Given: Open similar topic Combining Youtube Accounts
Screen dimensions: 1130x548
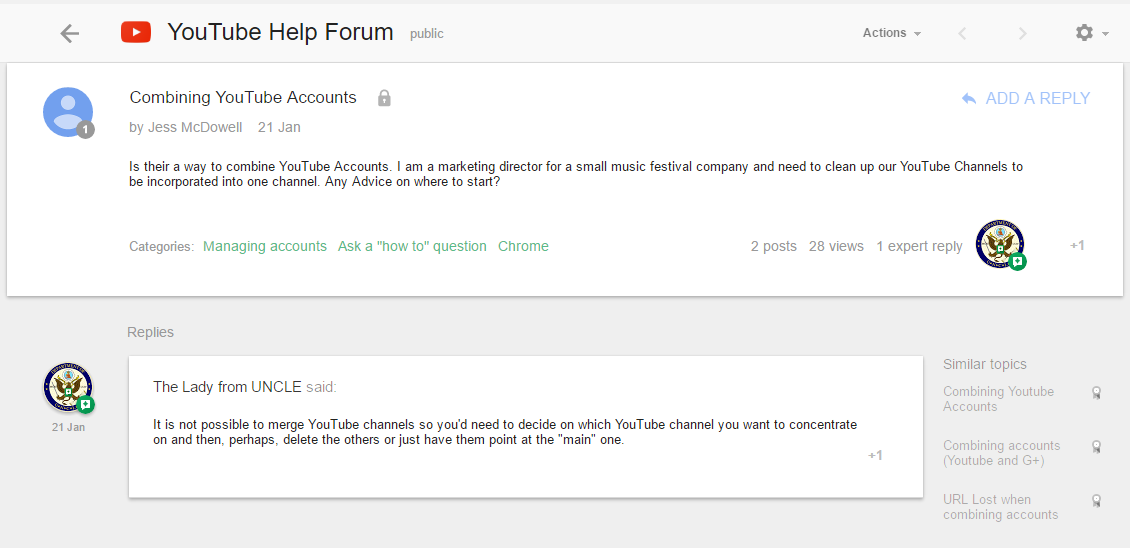Looking at the screenshot, I should [x=998, y=399].
